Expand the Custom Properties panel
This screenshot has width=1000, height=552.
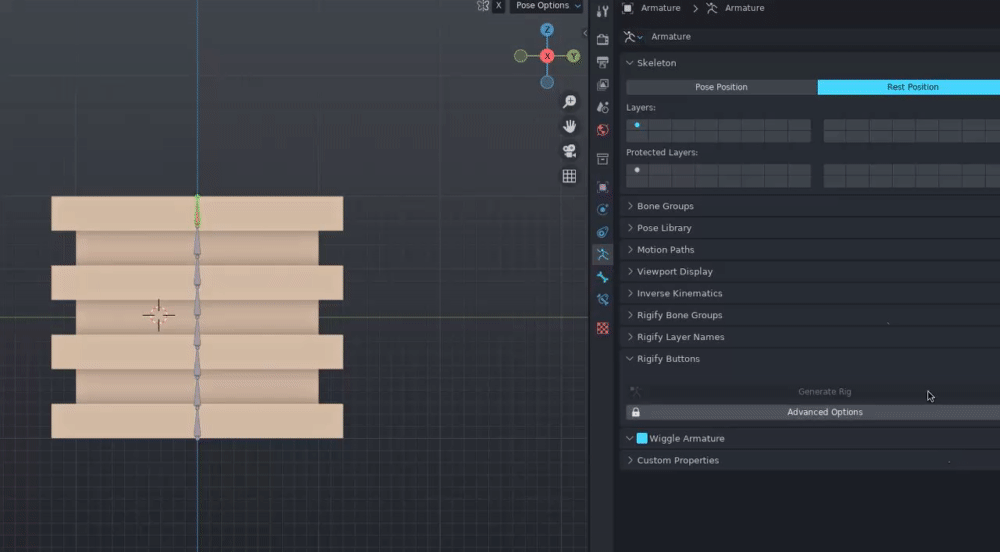[629, 460]
